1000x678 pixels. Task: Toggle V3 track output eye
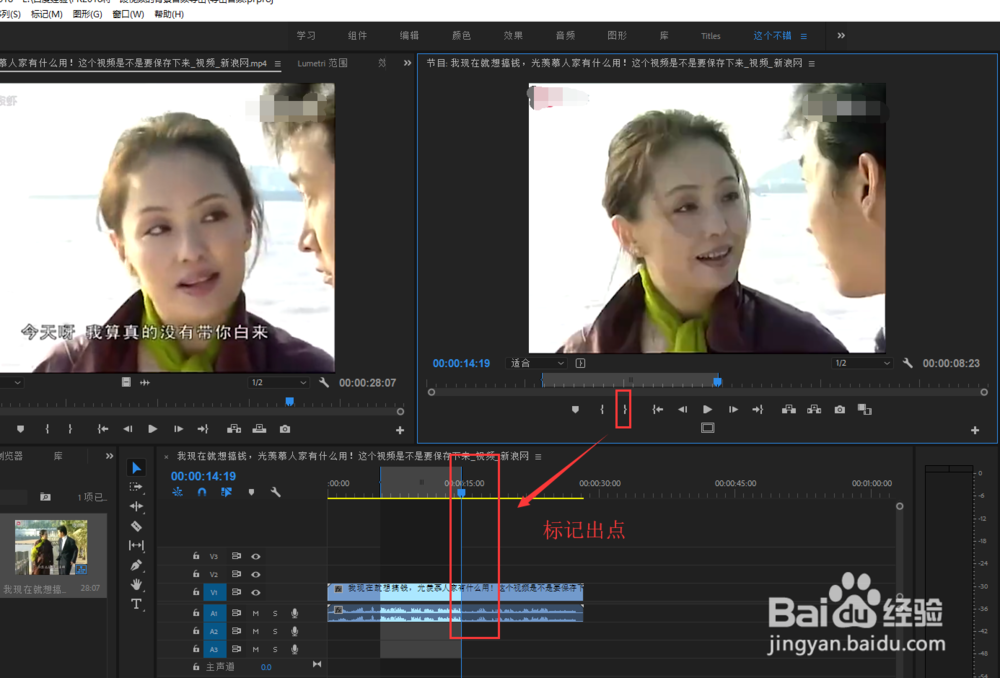[256, 557]
